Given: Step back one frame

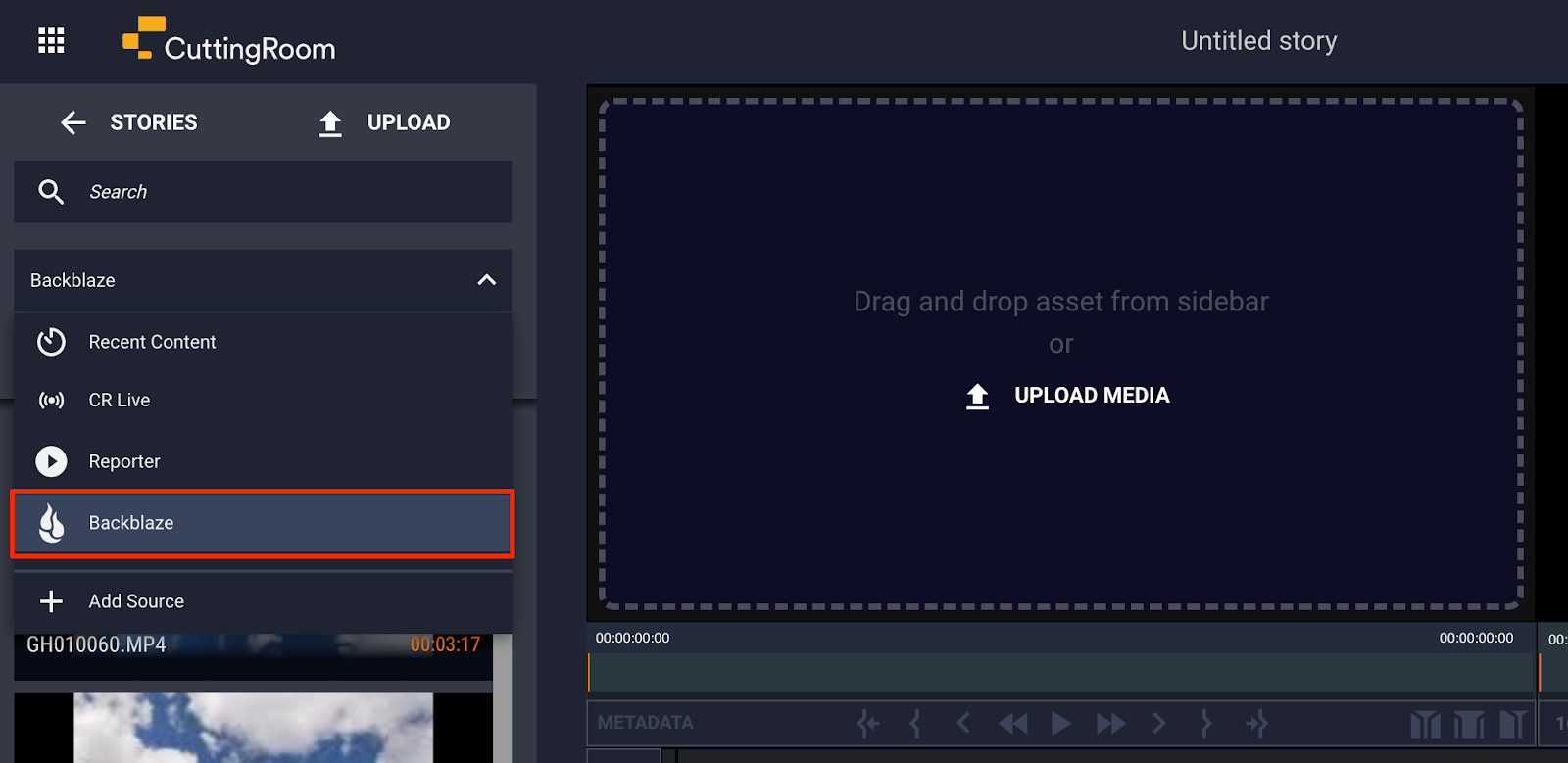Looking at the screenshot, I should coord(963,724).
